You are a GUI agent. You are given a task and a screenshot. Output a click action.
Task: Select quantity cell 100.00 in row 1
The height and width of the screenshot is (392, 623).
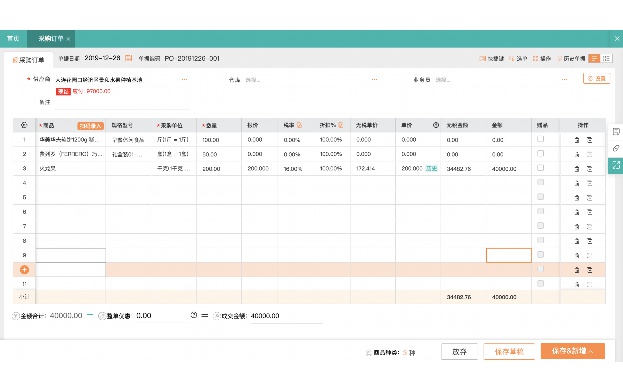219,140
